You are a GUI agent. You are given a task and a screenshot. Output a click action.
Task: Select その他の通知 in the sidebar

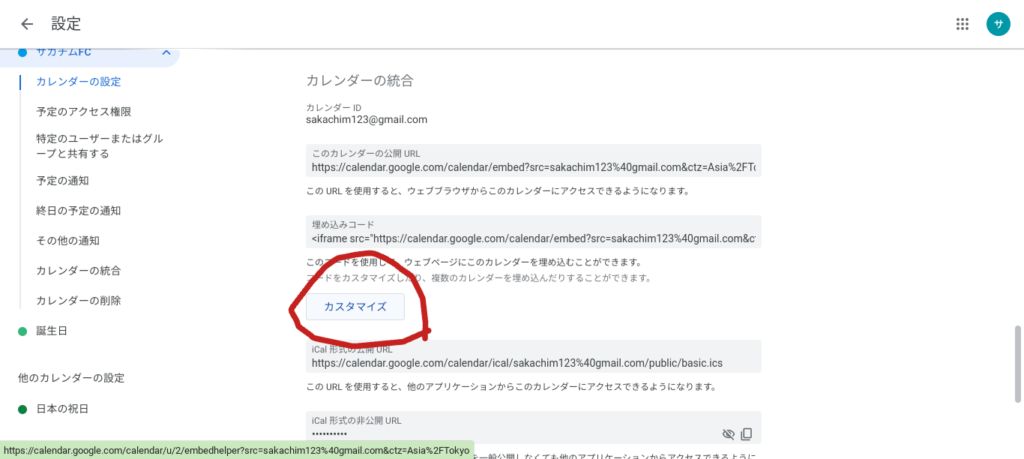tap(67, 241)
